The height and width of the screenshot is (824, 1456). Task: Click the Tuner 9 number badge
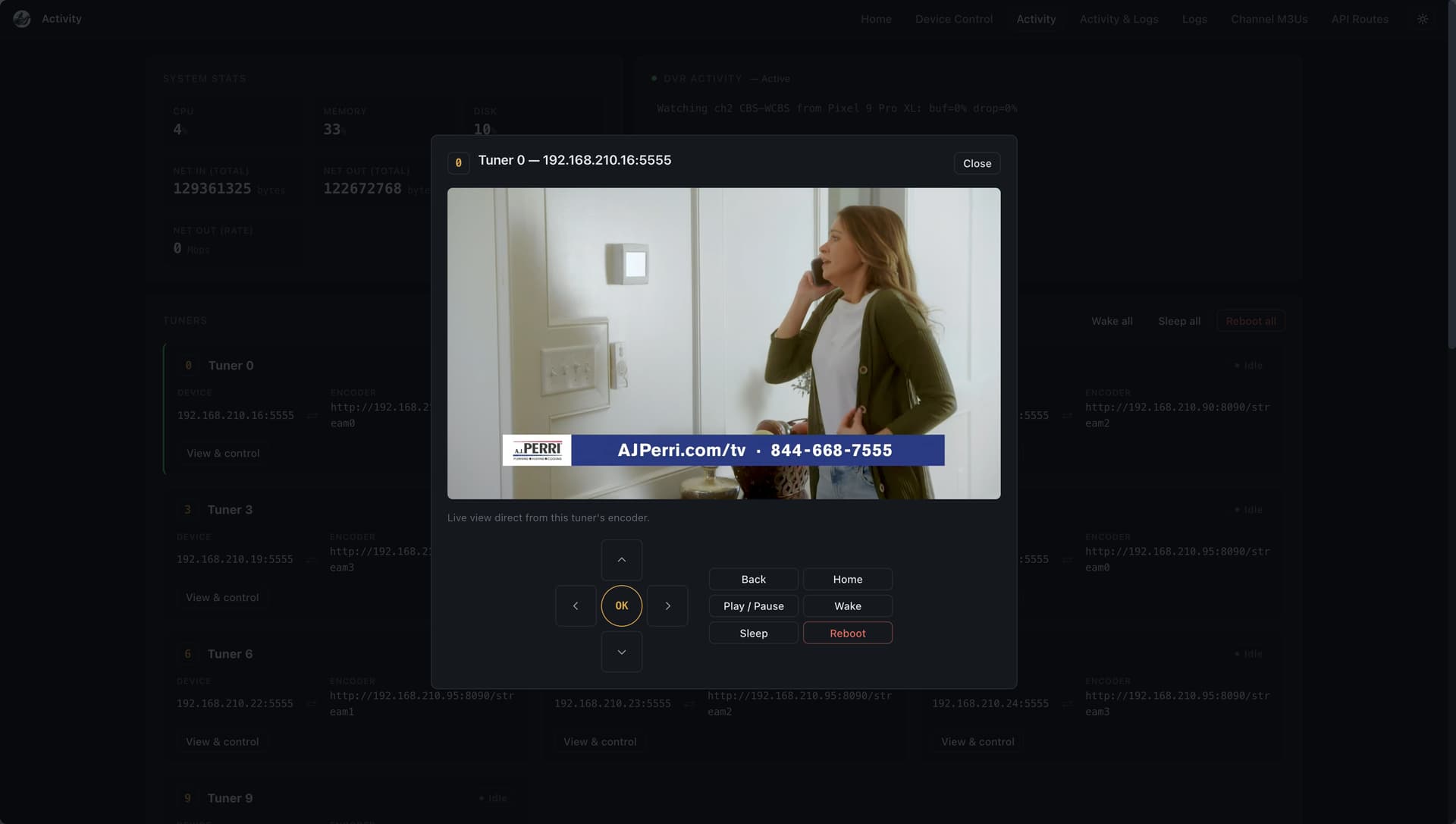click(x=187, y=797)
